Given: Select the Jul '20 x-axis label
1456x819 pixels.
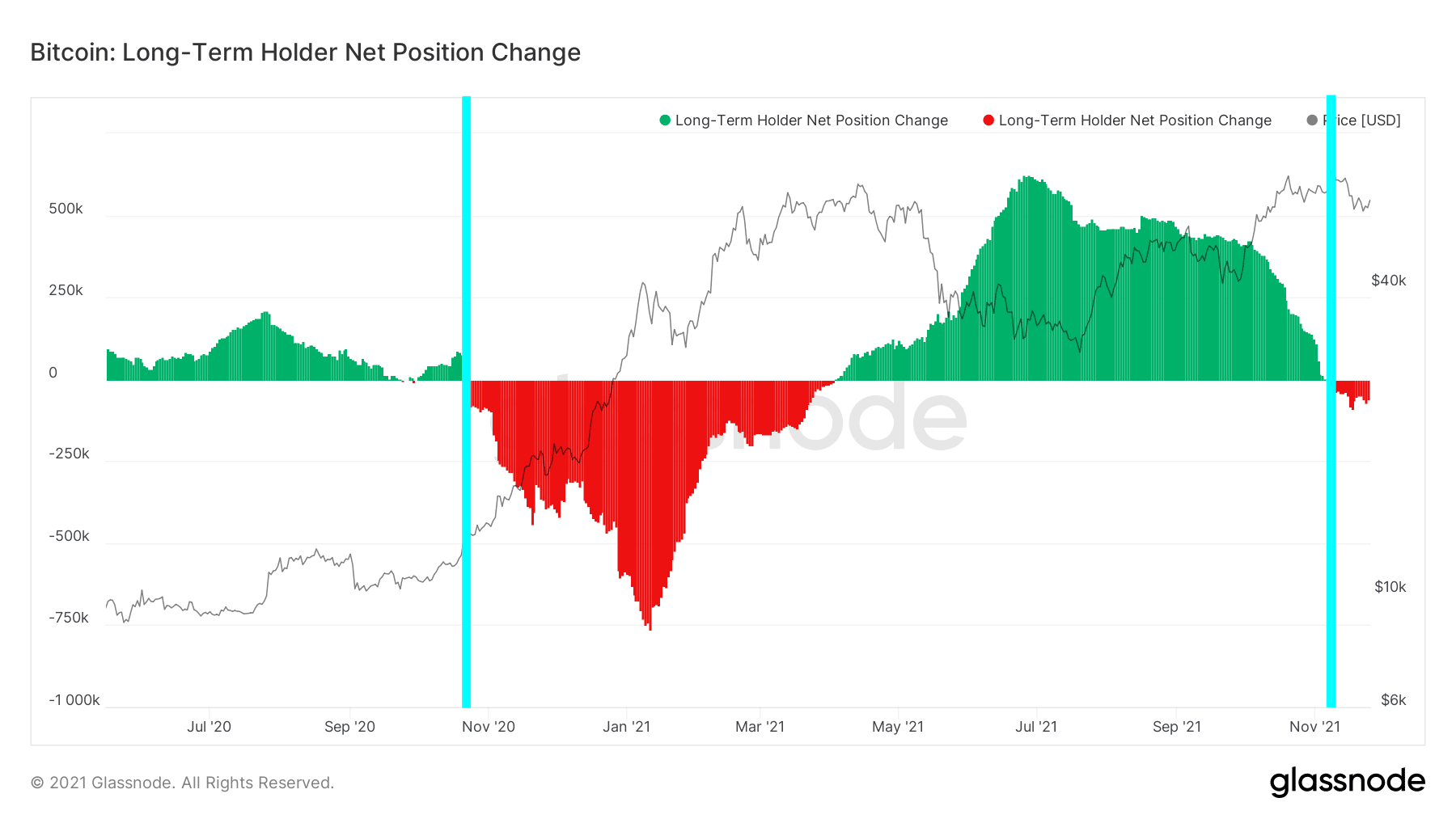Looking at the screenshot, I should pyautogui.click(x=209, y=727).
